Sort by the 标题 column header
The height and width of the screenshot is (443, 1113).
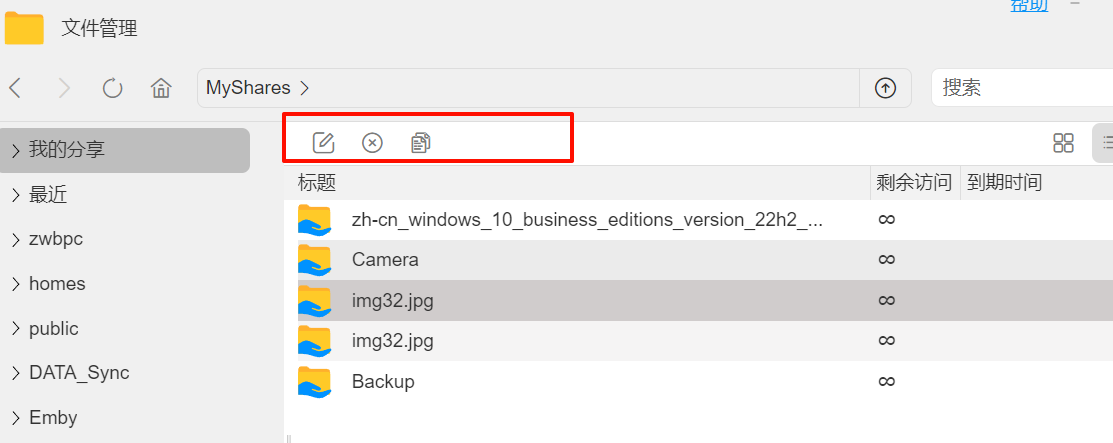tap(317, 183)
